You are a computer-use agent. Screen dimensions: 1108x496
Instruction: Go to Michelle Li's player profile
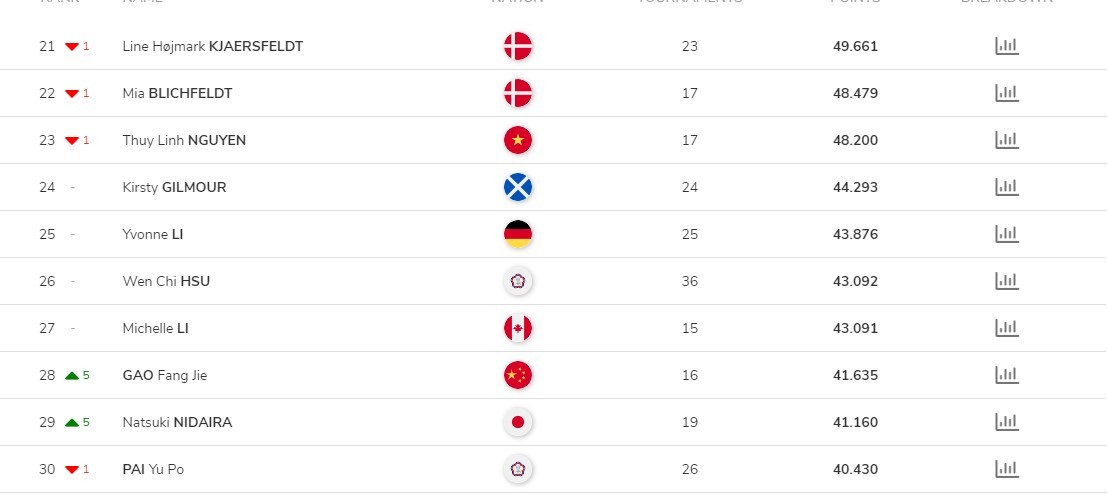pyautogui.click(x=155, y=329)
